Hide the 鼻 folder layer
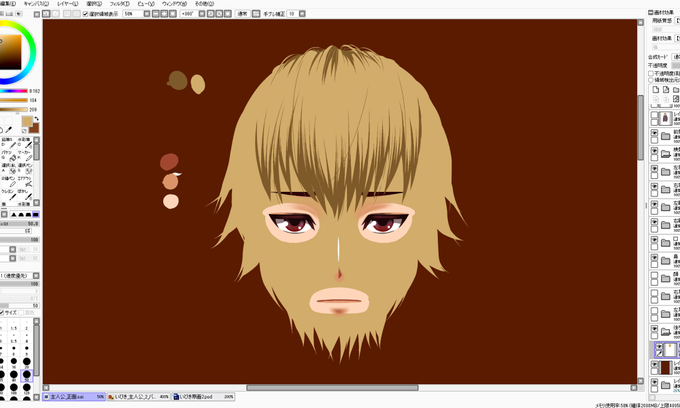Image resolution: width=680 pixels, height=408 pixels. click(654, 257)
